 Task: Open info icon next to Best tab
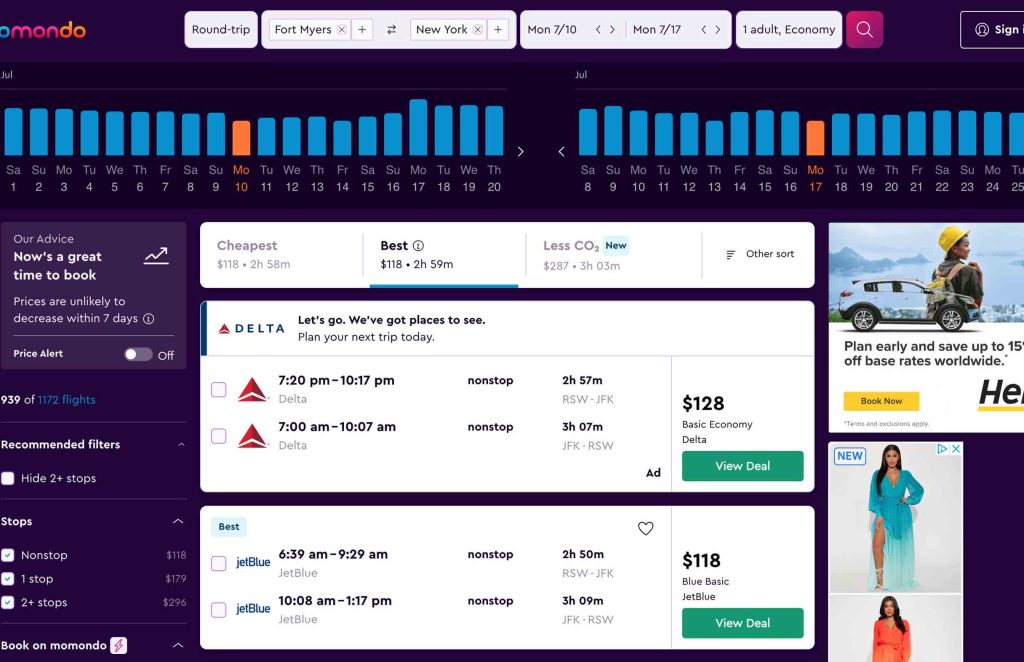[418, 246]
